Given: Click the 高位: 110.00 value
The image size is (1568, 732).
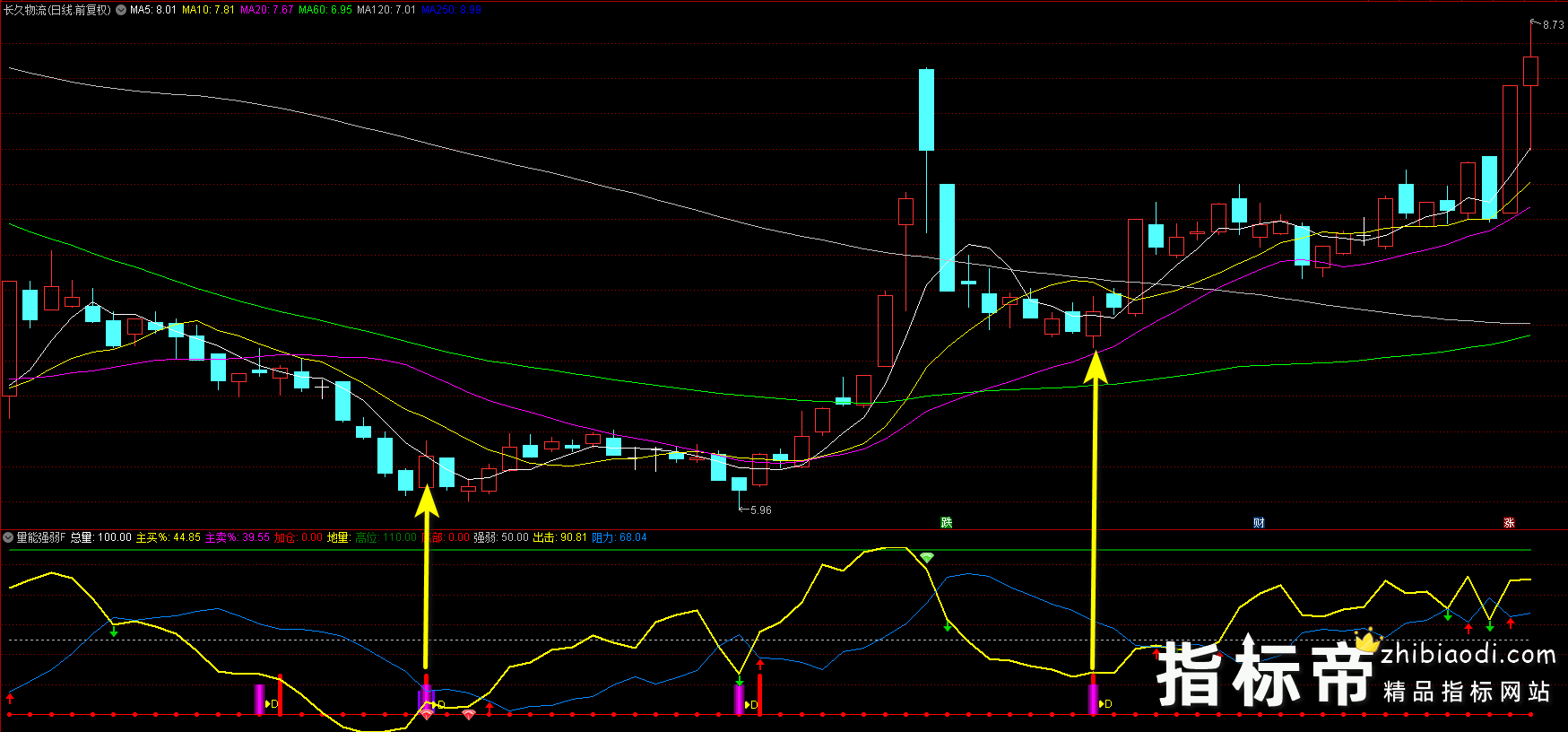Looking at the screenshot, I should click(386, 537).
